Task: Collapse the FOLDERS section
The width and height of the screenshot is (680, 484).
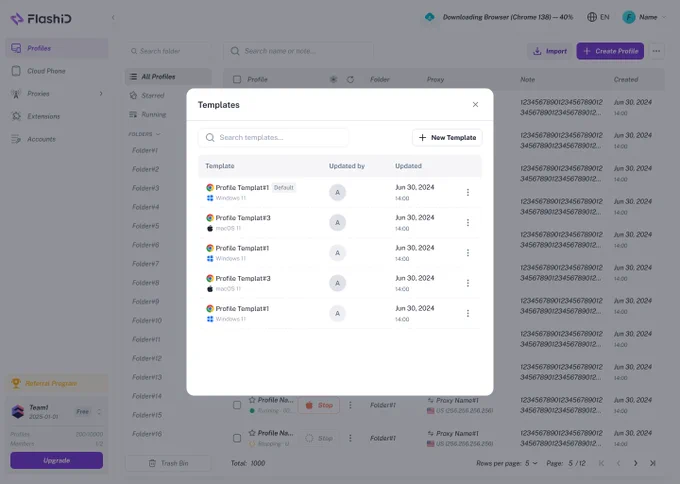Action: tap(144, 134)
